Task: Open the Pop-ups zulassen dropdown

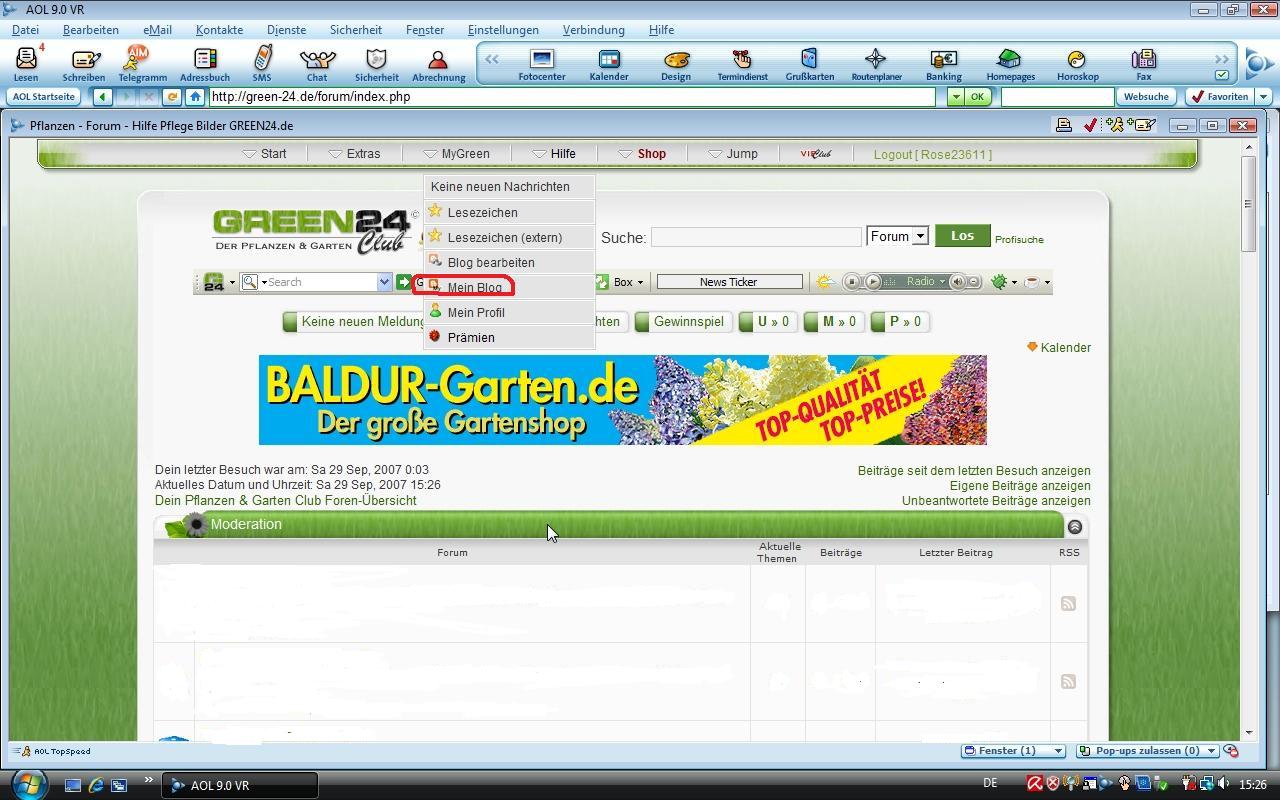Action: click(1210, 751)
